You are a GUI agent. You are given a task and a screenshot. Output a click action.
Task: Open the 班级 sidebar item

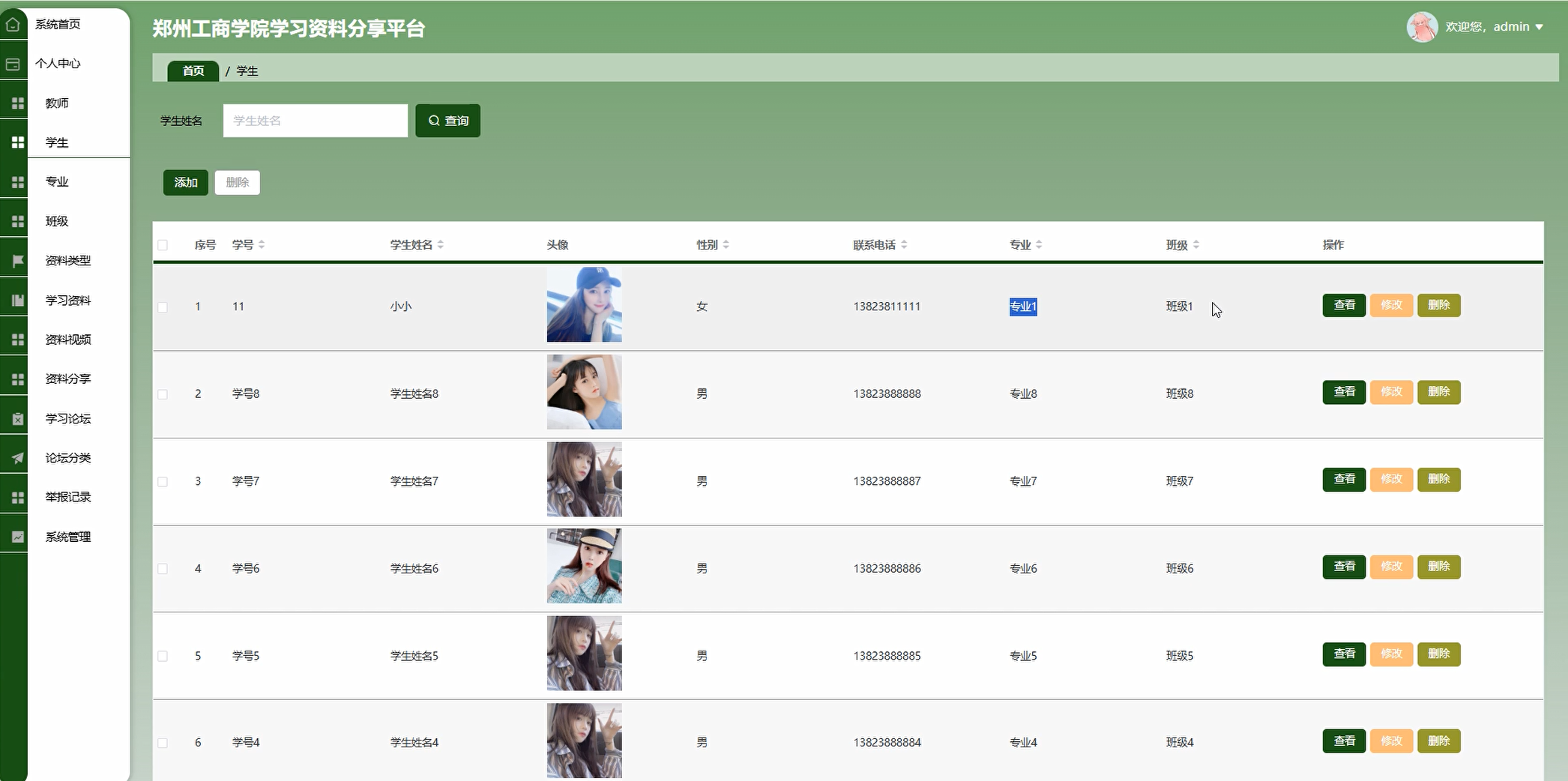pos(57,221)
